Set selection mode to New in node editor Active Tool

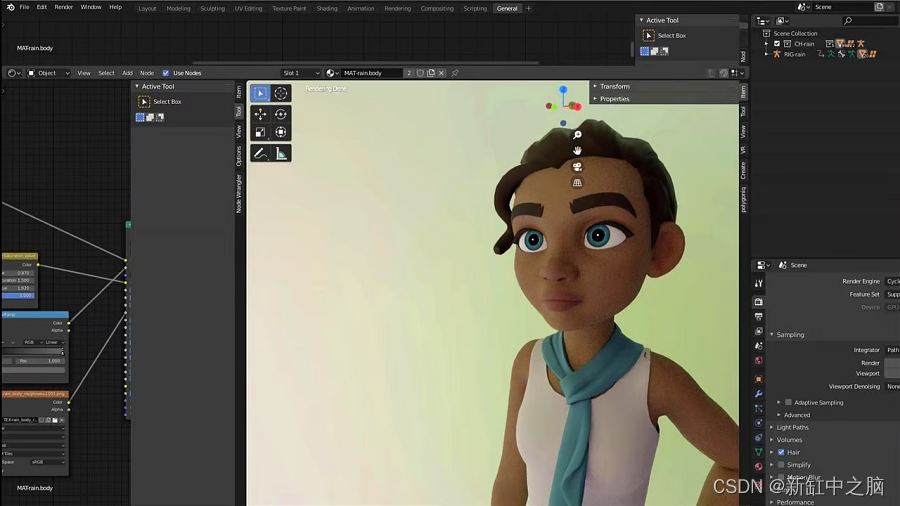click(x=140, y=117)
